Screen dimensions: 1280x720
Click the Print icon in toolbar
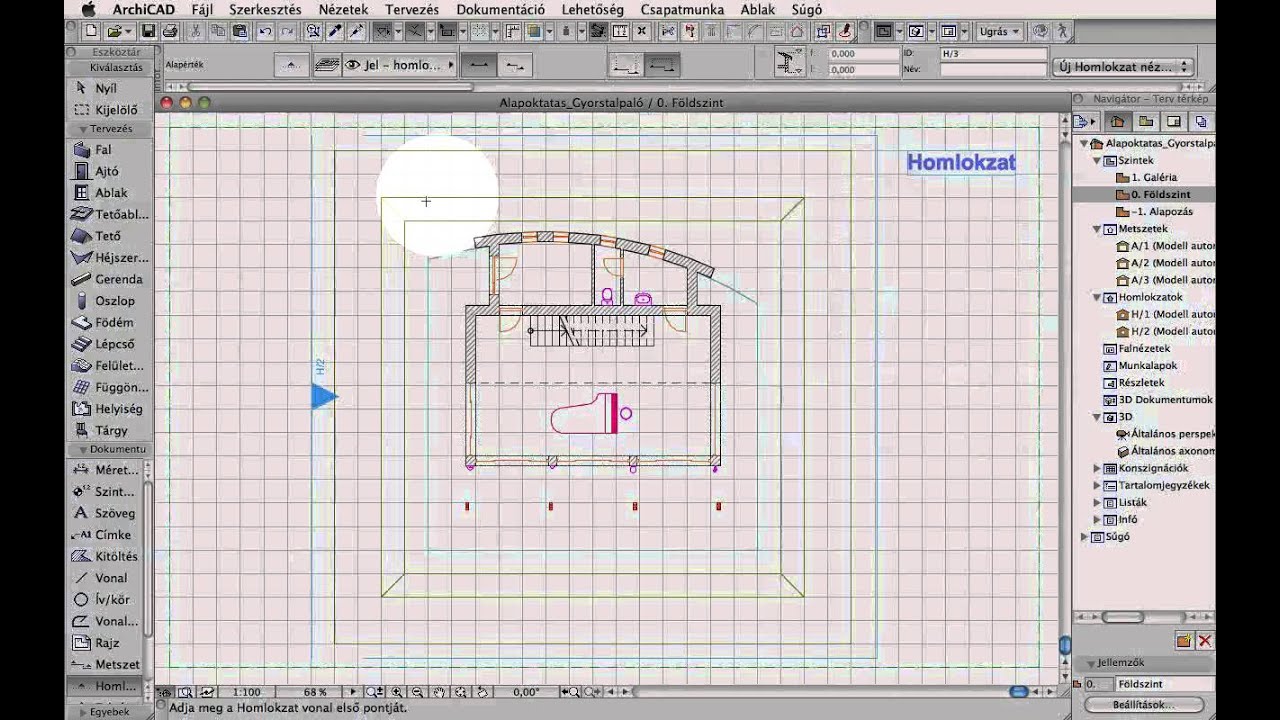click(x=169, y=31)
